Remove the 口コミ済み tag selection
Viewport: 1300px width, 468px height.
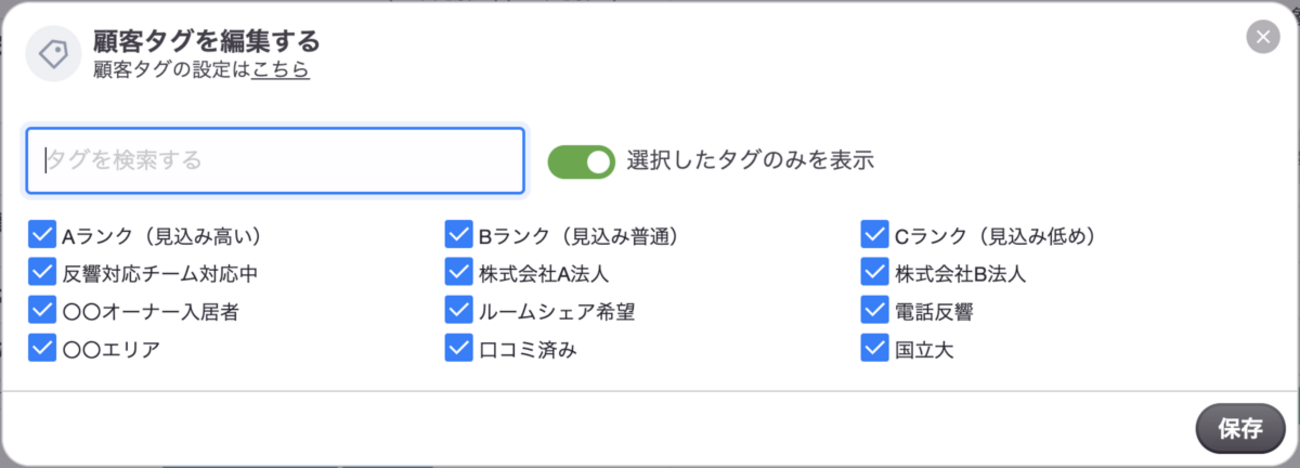[x=458, y=348]
